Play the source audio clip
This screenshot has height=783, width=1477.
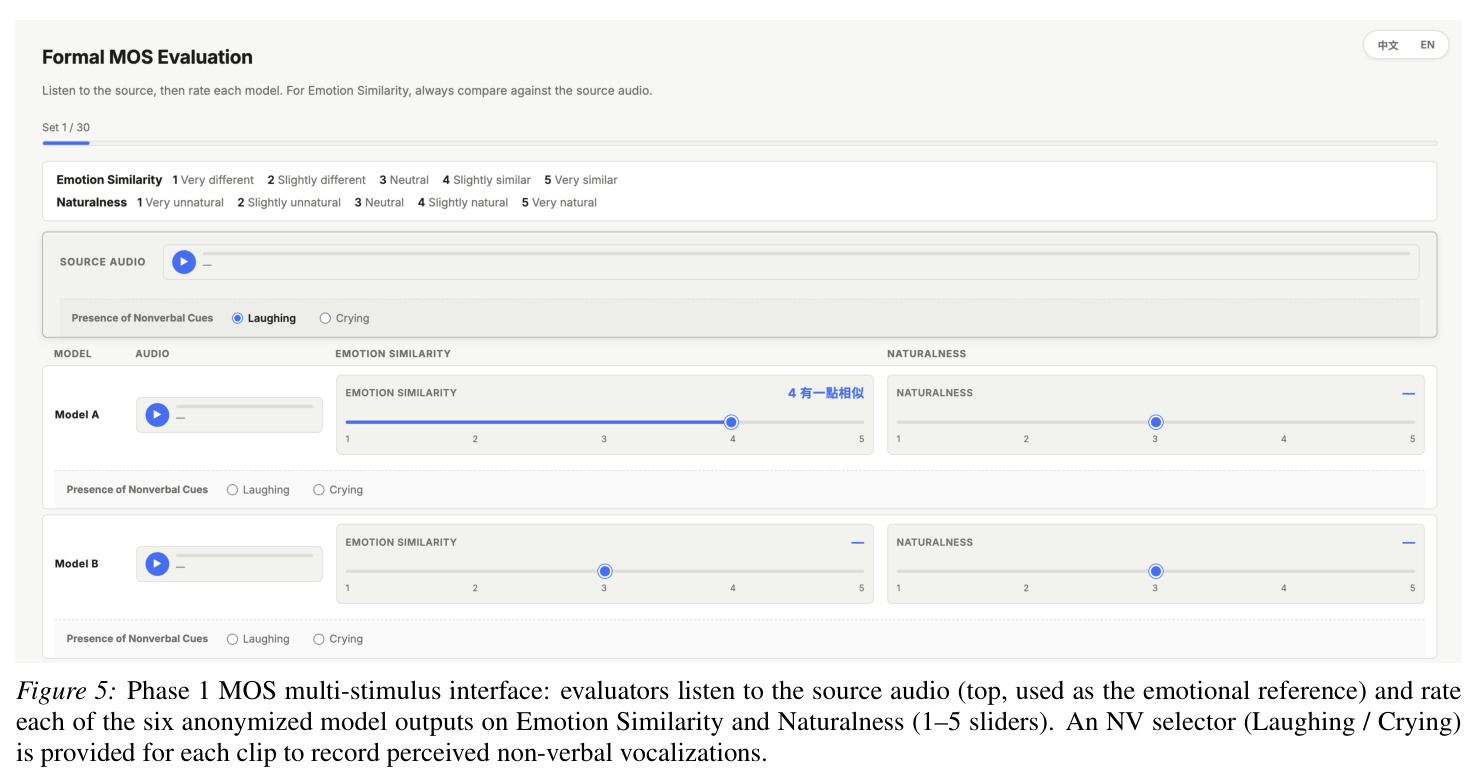pyautogui.click(x=183, y=262)
